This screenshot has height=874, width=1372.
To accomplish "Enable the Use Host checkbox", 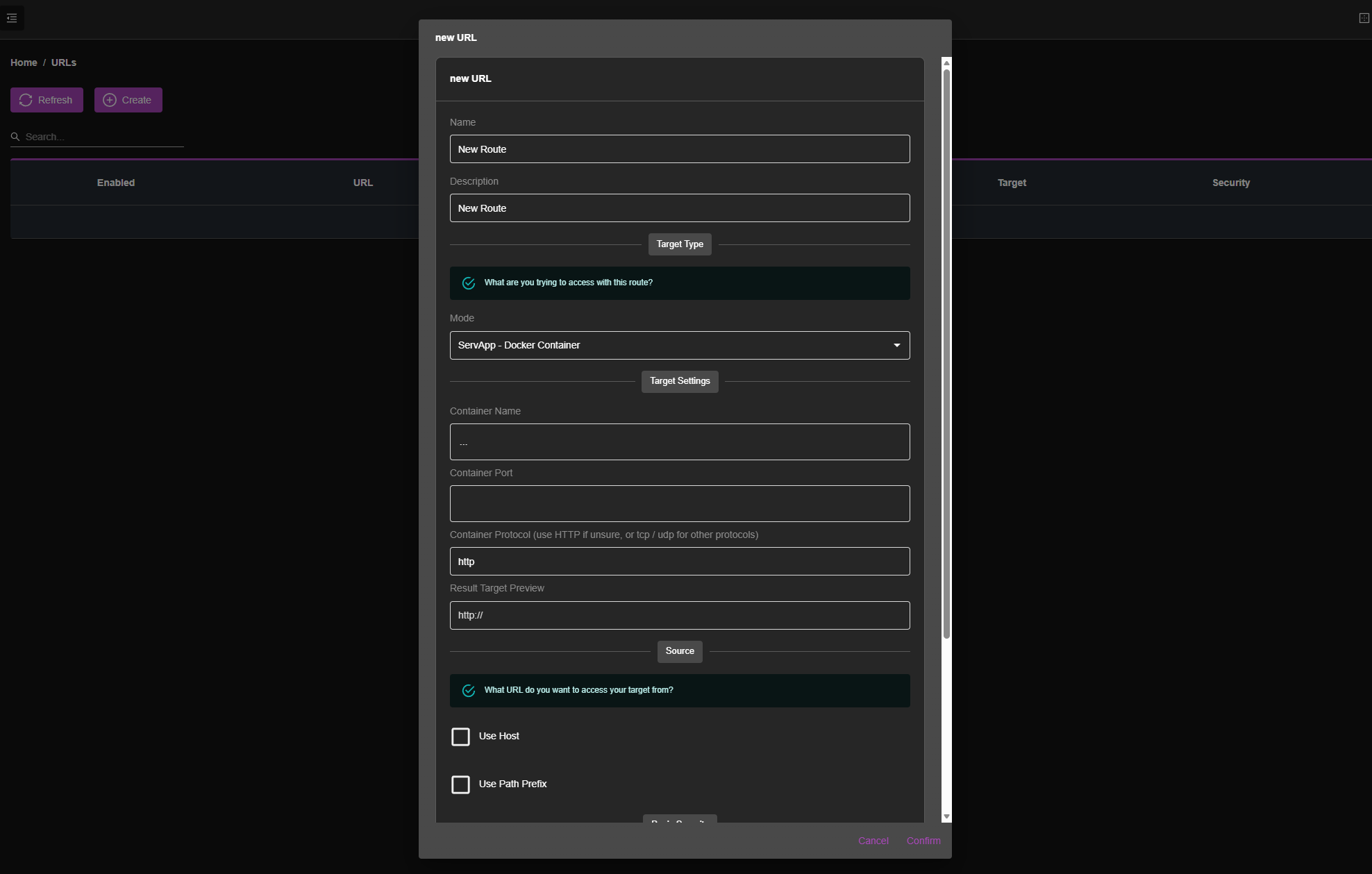I will 460,737.
